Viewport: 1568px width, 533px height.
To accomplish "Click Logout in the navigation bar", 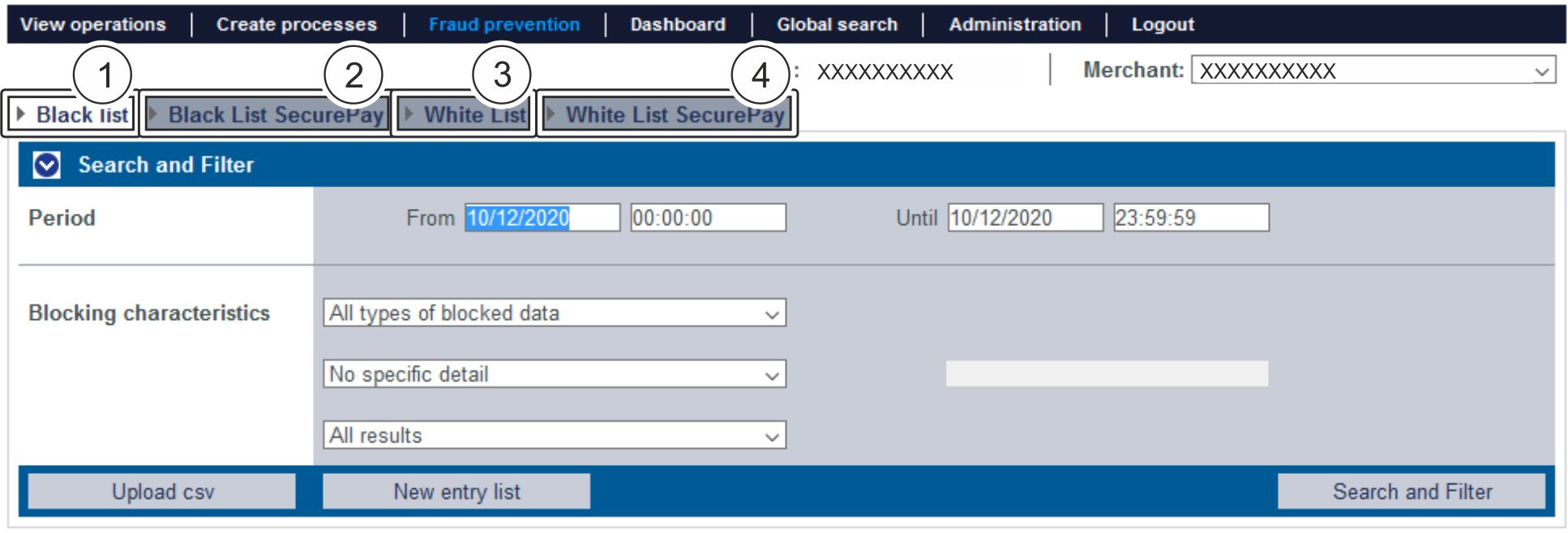I will pos(1163,24).
